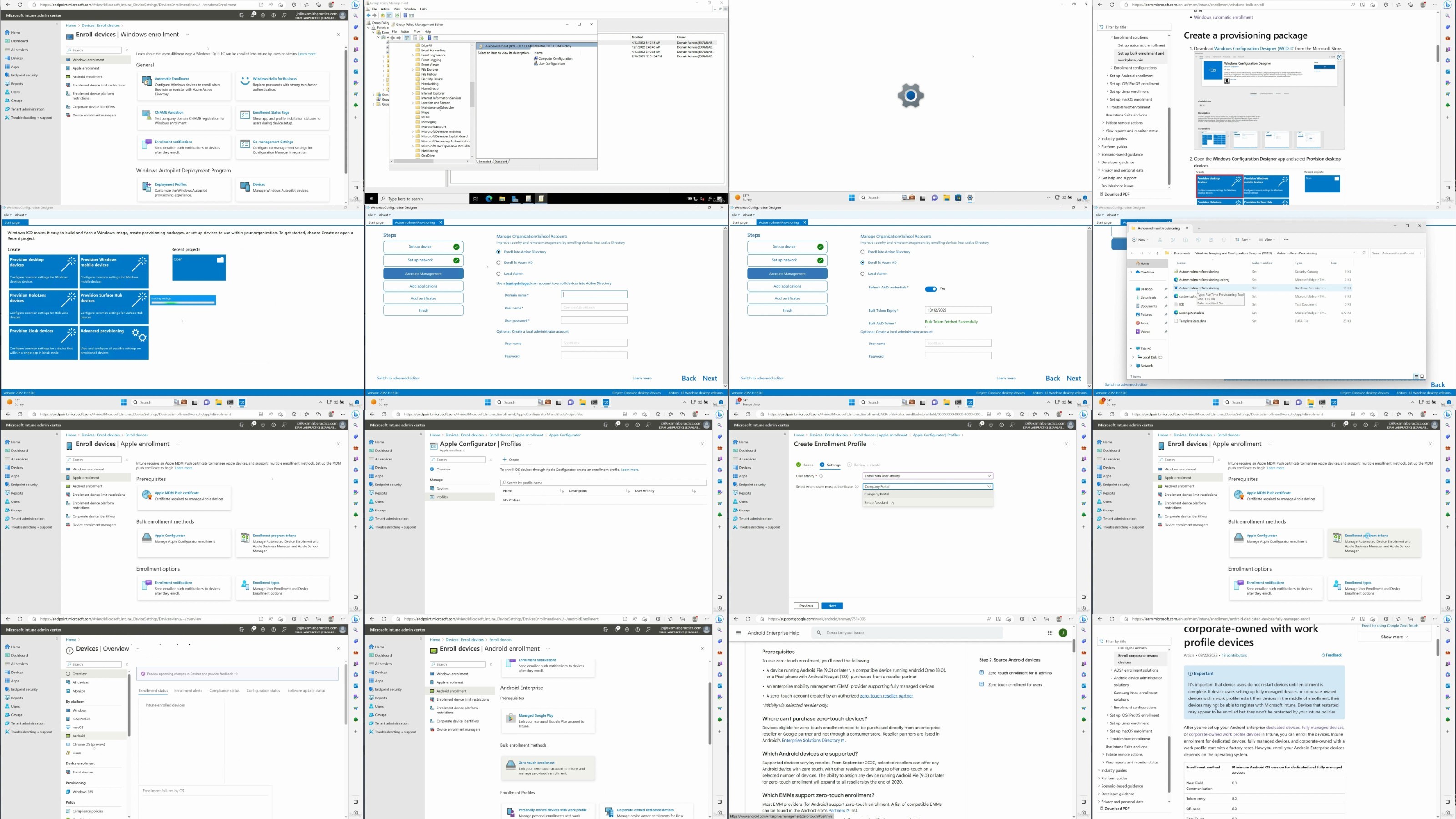
Task: Open the CNAME Validation tile icon
Action: pos(147,115)
